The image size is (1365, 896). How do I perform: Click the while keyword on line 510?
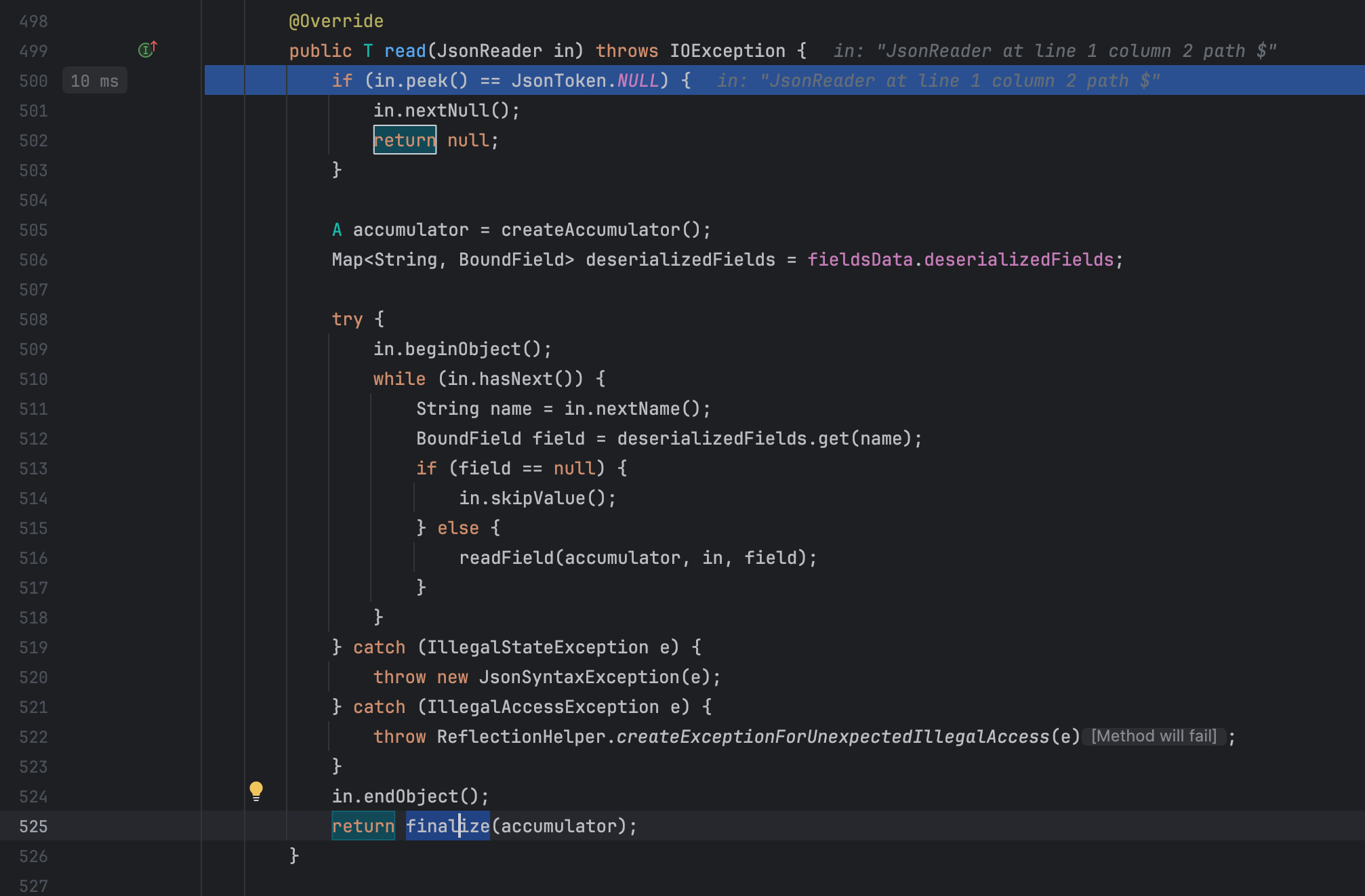(x=399, y=379)
